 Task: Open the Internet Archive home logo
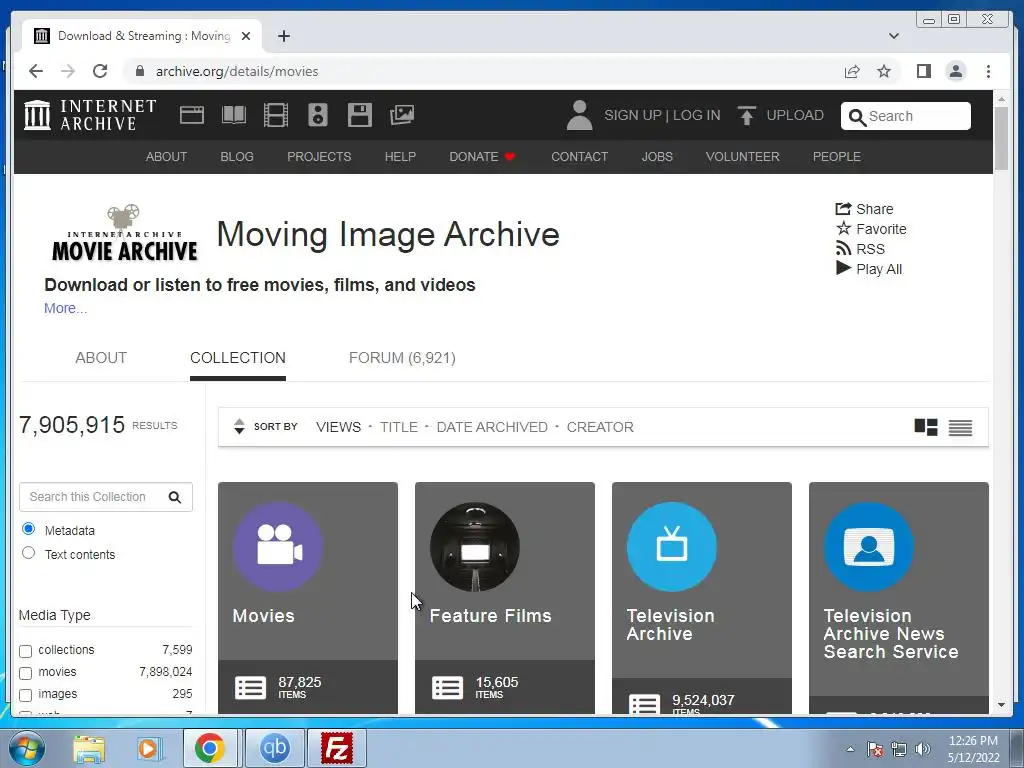click(x=90, y=115)
